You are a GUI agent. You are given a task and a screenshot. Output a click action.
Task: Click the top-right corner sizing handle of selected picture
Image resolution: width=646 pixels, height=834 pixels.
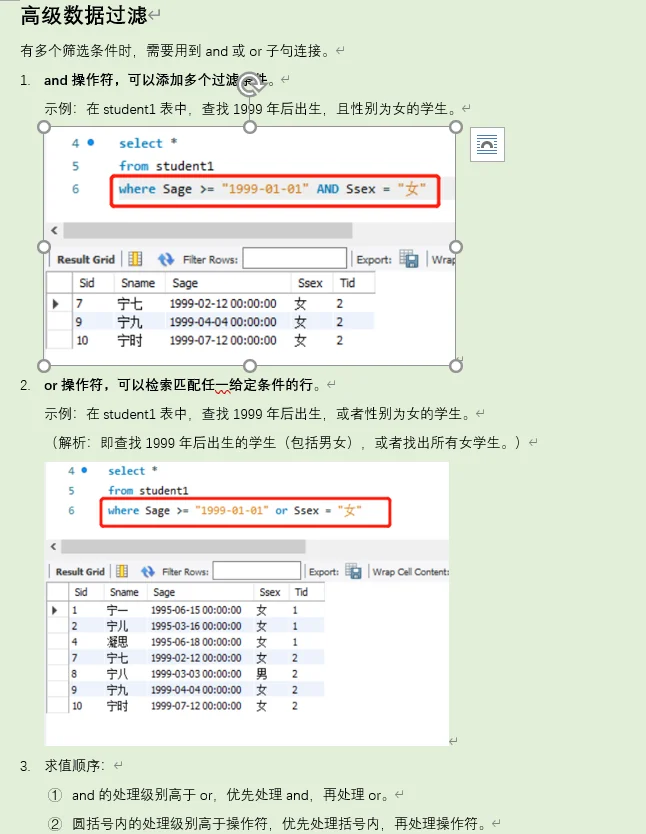click(x=456, y=127)
